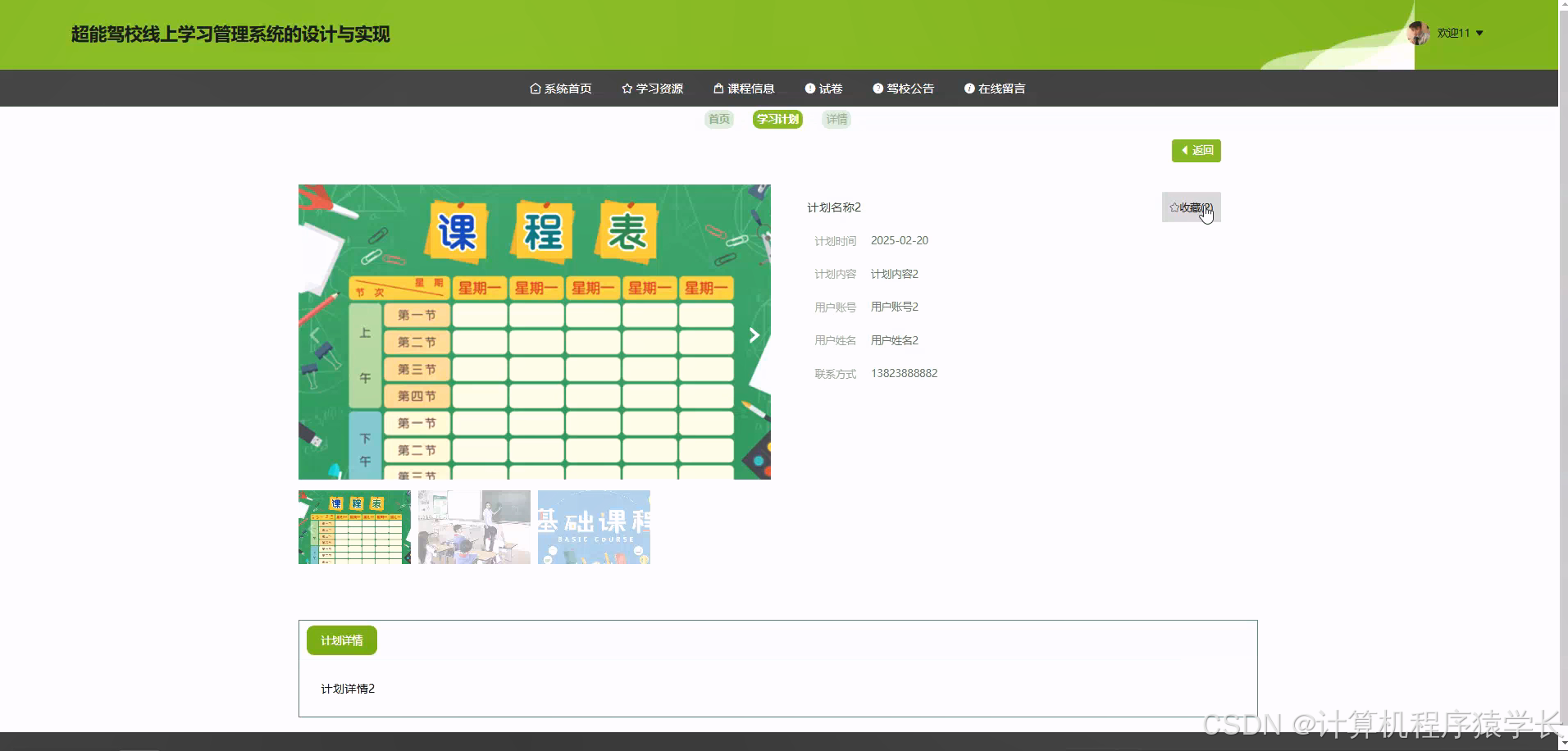Select the 课程表 thumbnail

pos(354,527)
